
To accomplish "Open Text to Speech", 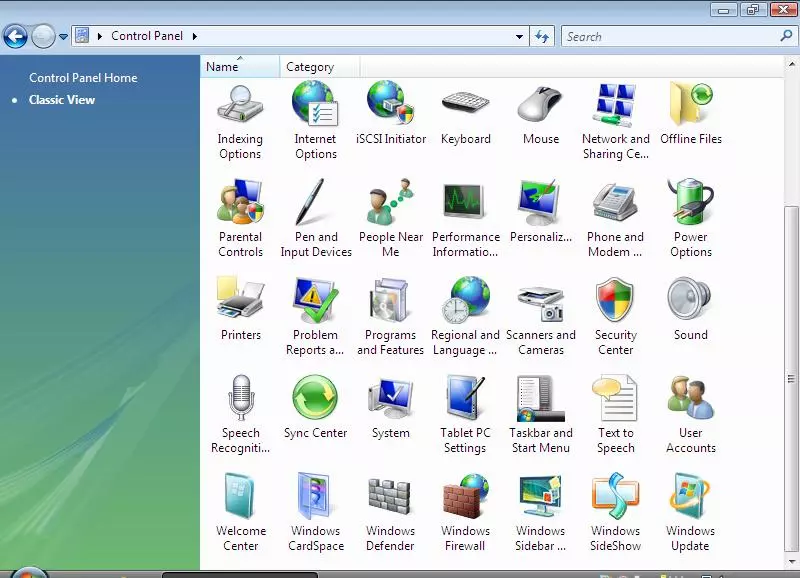I will click(x=616, y=414).
